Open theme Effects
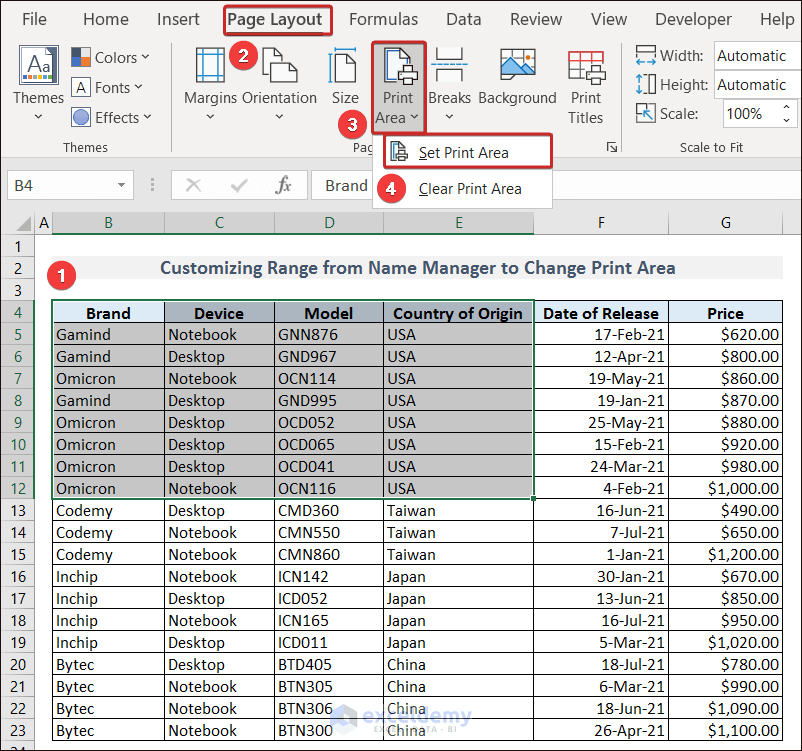This screenshot has height=751, width=802. click(x=110, y=117)
